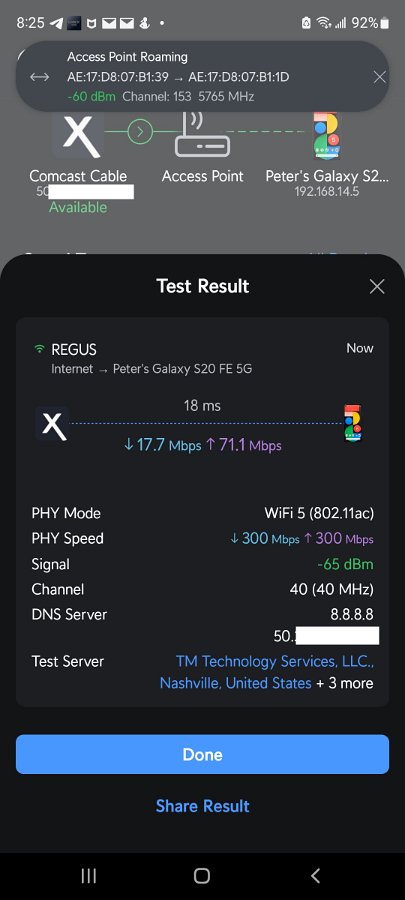Dismiss the Access Point Roaming notification
This screenshot has width=405, height=900.
tap(379, 77)
